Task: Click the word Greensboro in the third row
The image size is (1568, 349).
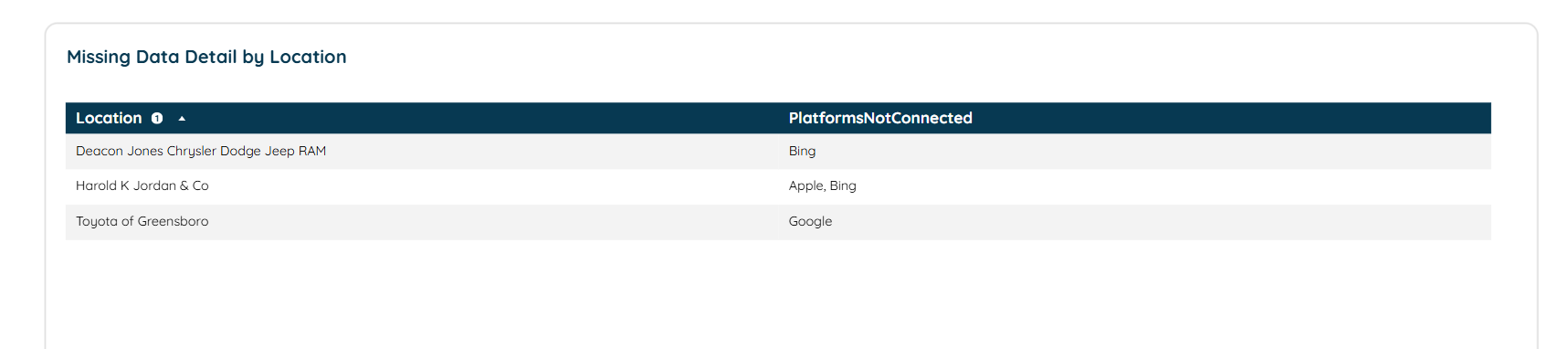Action: click(x=174, y=221)
